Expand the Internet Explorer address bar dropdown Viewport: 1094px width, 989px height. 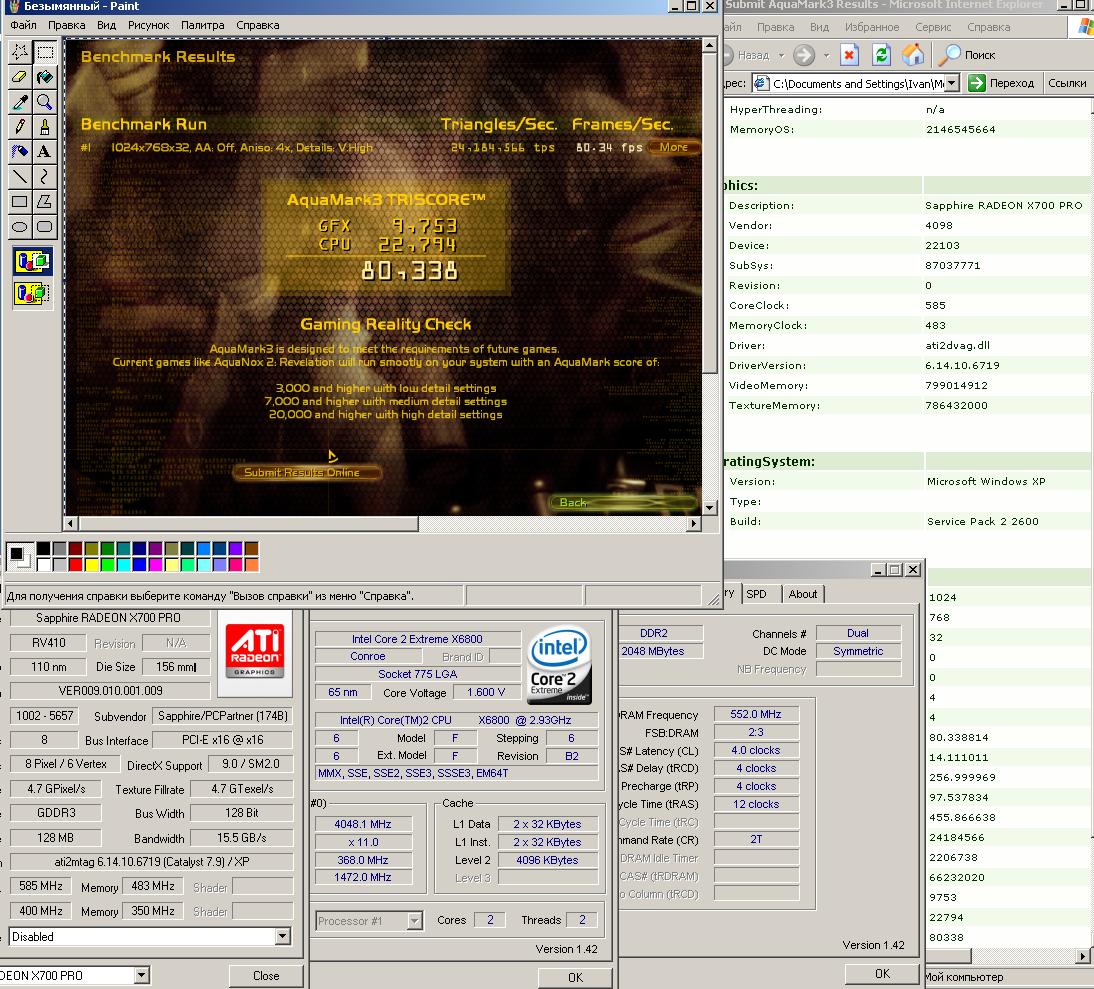(x=952, y=84)
